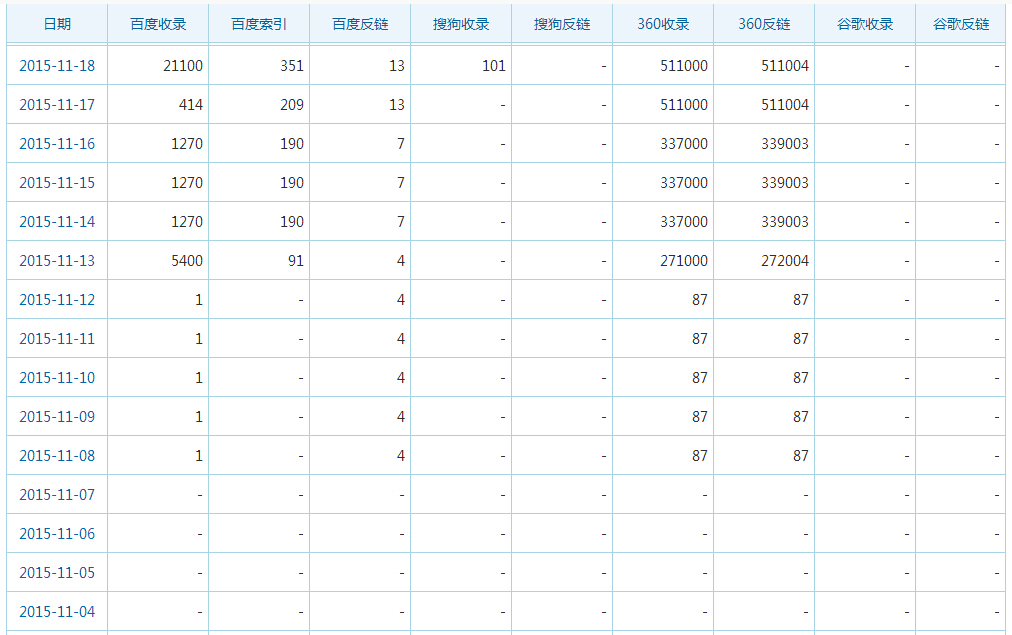Select 7 in the 2015-11-16 row
The image size is (1012, 635).
click(x=401, y=144)
